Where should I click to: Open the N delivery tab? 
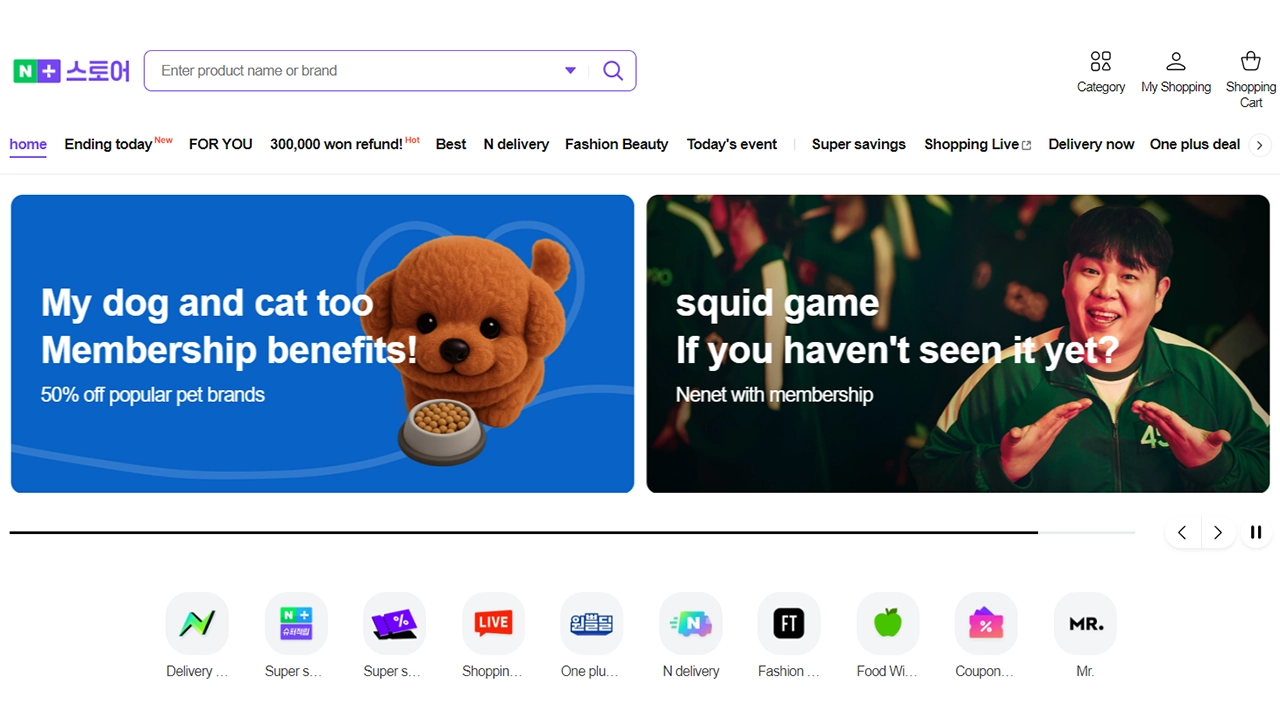coord(516,144)
